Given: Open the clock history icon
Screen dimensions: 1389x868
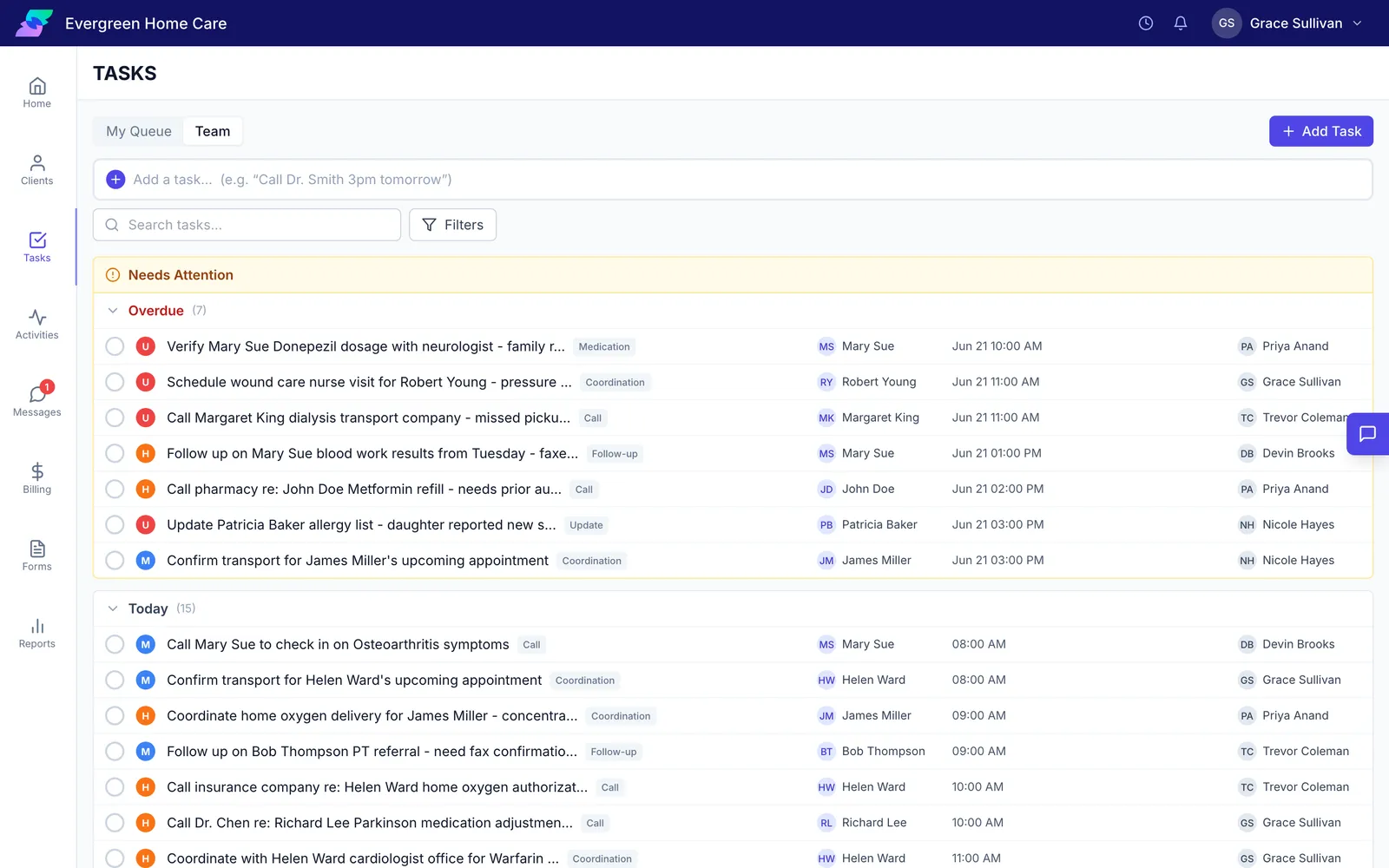Looking at the screenshot, I should pyautogui.click(x=1146, y=23).
